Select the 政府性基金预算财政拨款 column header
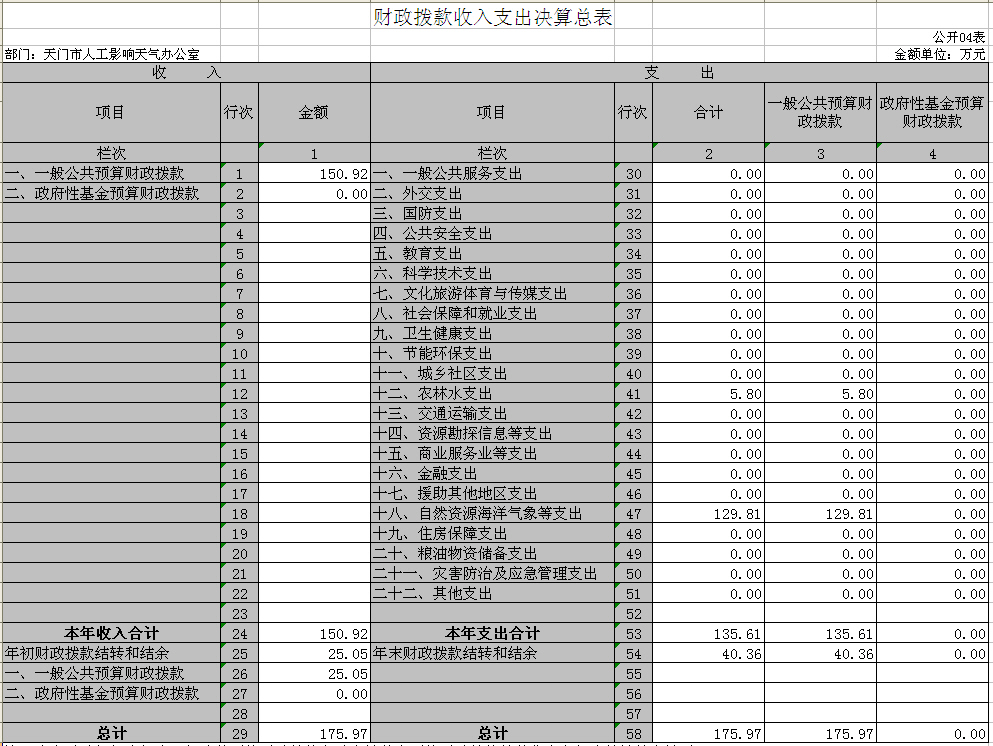 pos(932,112)
